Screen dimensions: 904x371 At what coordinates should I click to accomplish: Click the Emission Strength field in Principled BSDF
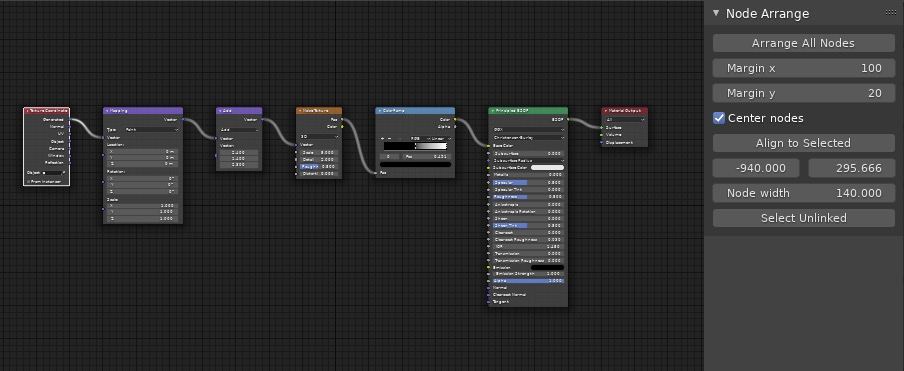pyautogui.click(x=529, y=274)
